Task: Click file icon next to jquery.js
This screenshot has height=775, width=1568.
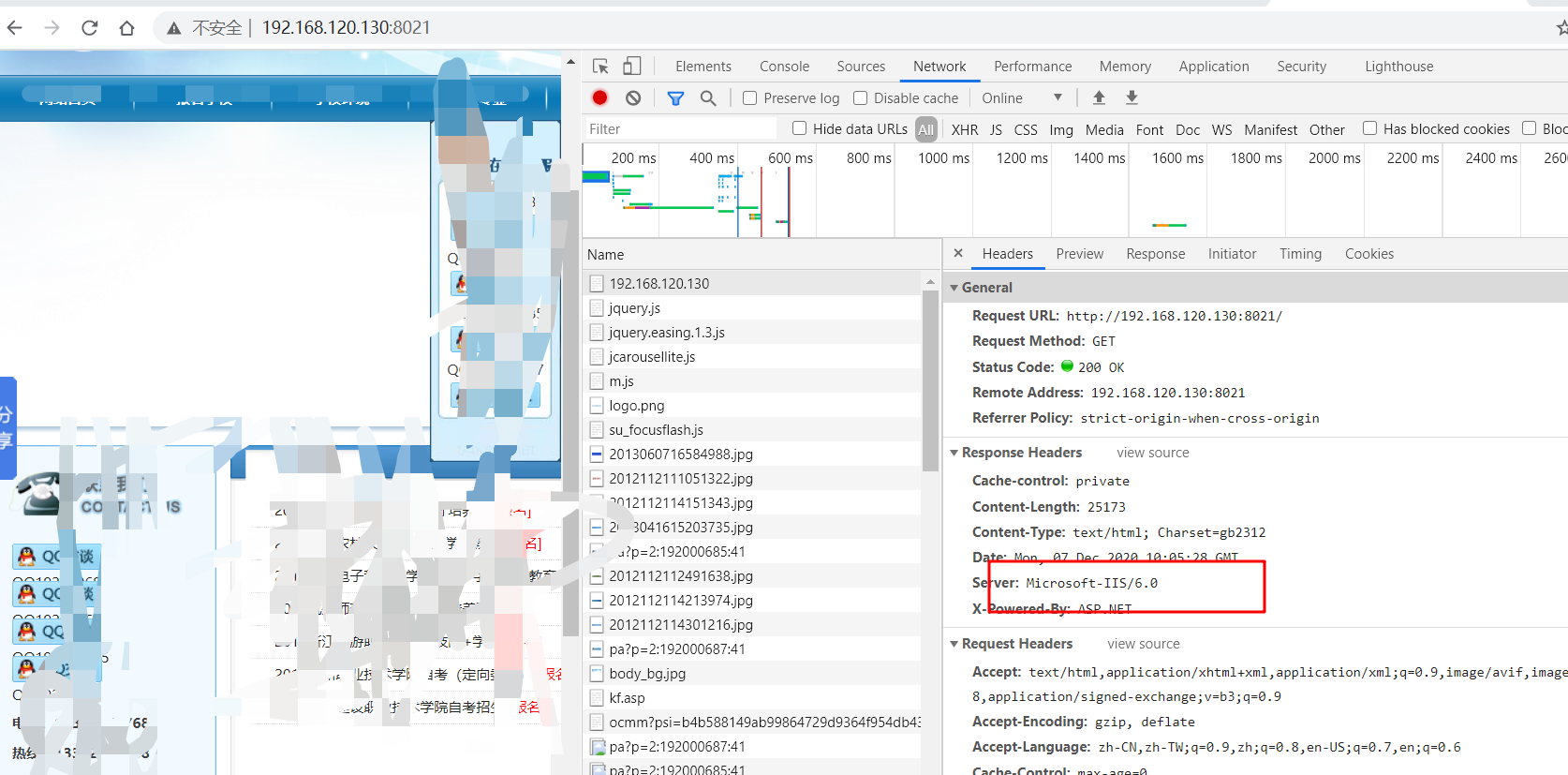Action: 597,307
